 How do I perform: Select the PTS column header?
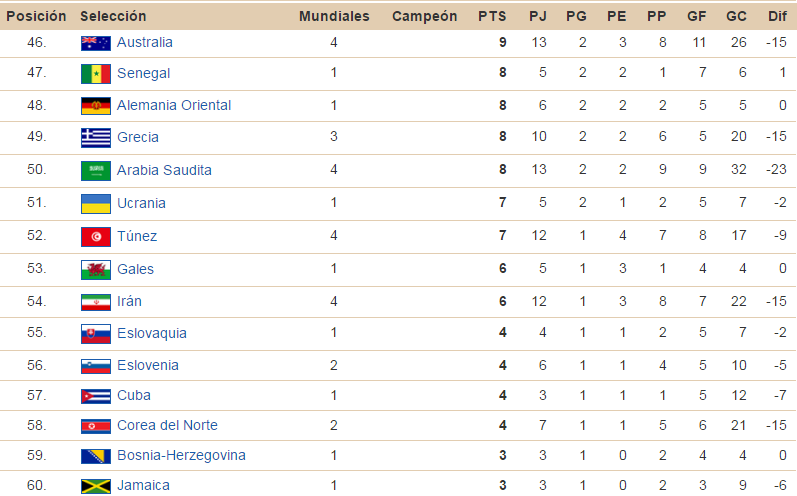click(492, 16)
